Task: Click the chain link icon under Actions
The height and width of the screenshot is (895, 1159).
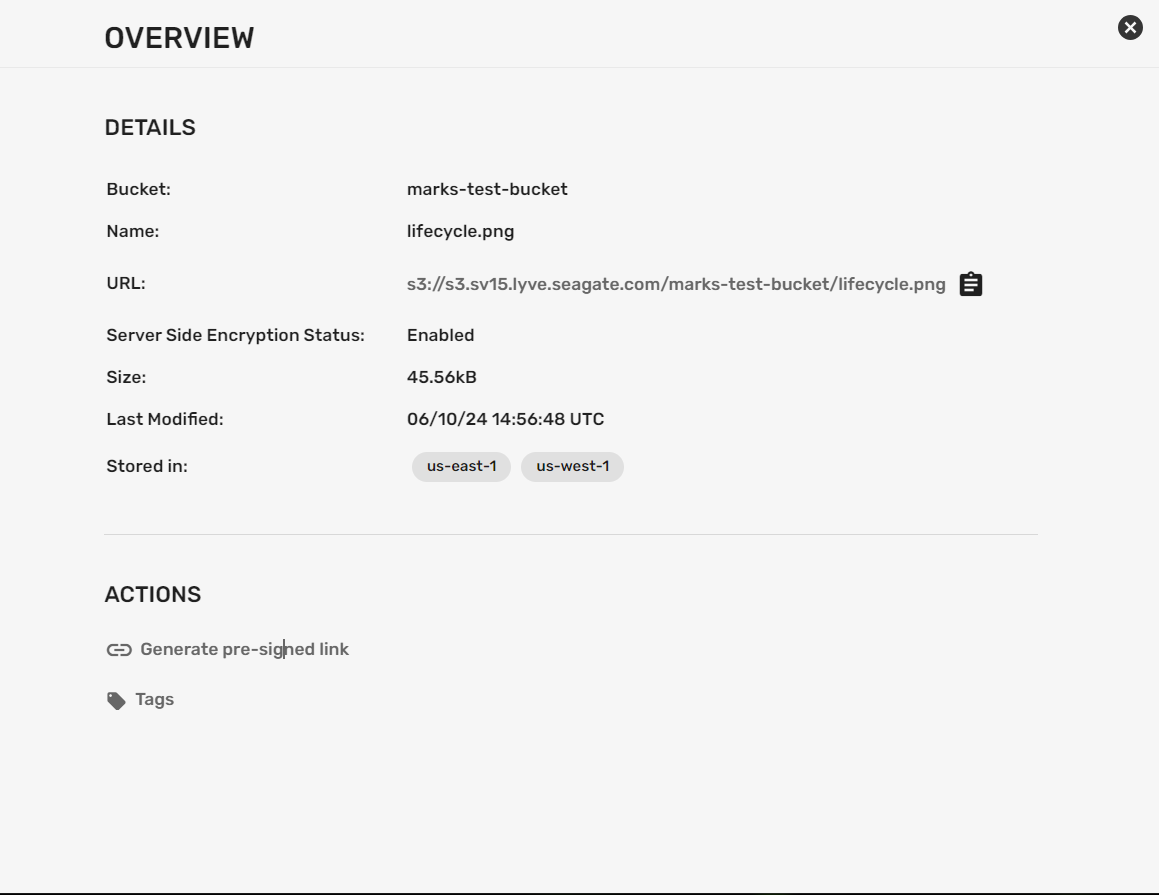Action: coord(119,650)
